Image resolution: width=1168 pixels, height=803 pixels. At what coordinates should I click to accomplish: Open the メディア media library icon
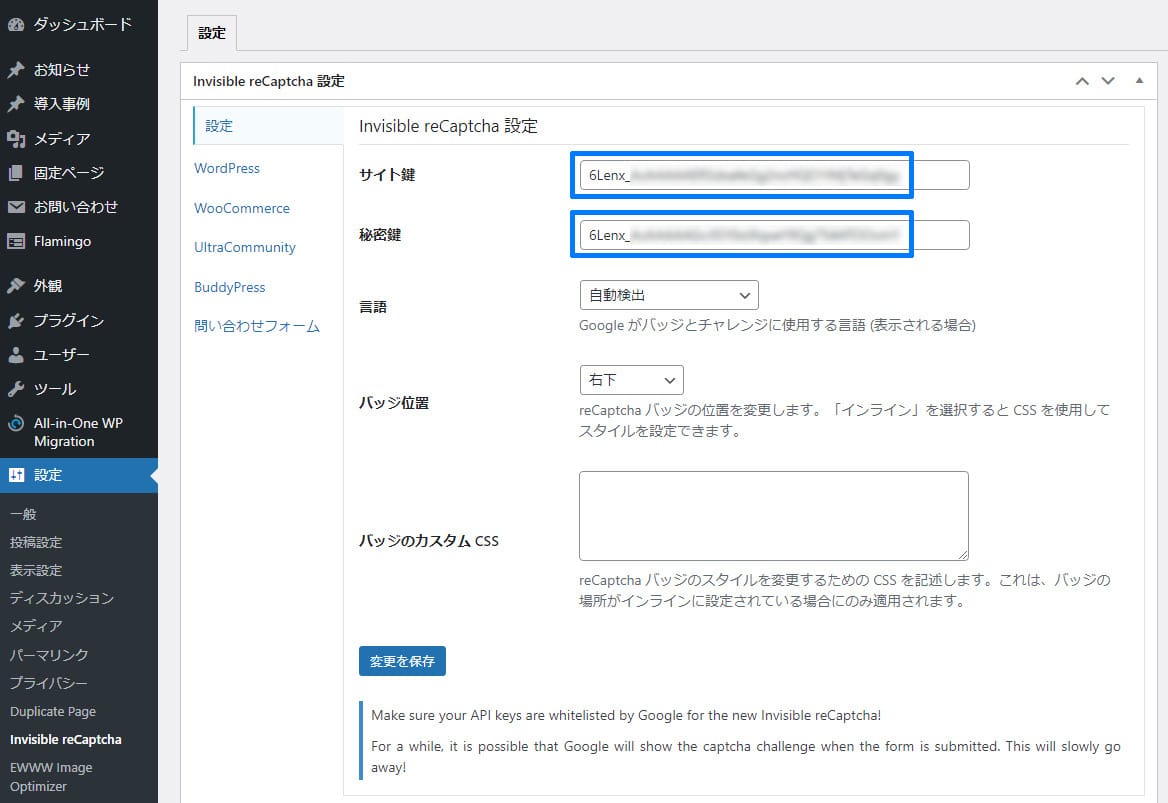[x=17, y=137]
